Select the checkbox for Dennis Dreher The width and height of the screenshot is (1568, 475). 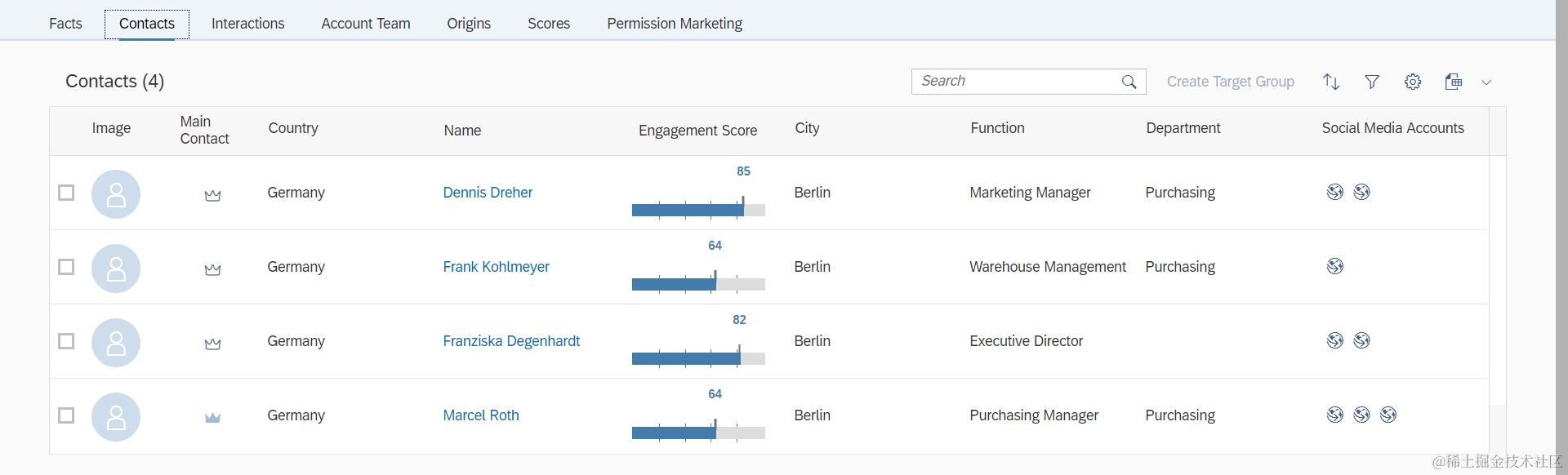coord(66,193)
